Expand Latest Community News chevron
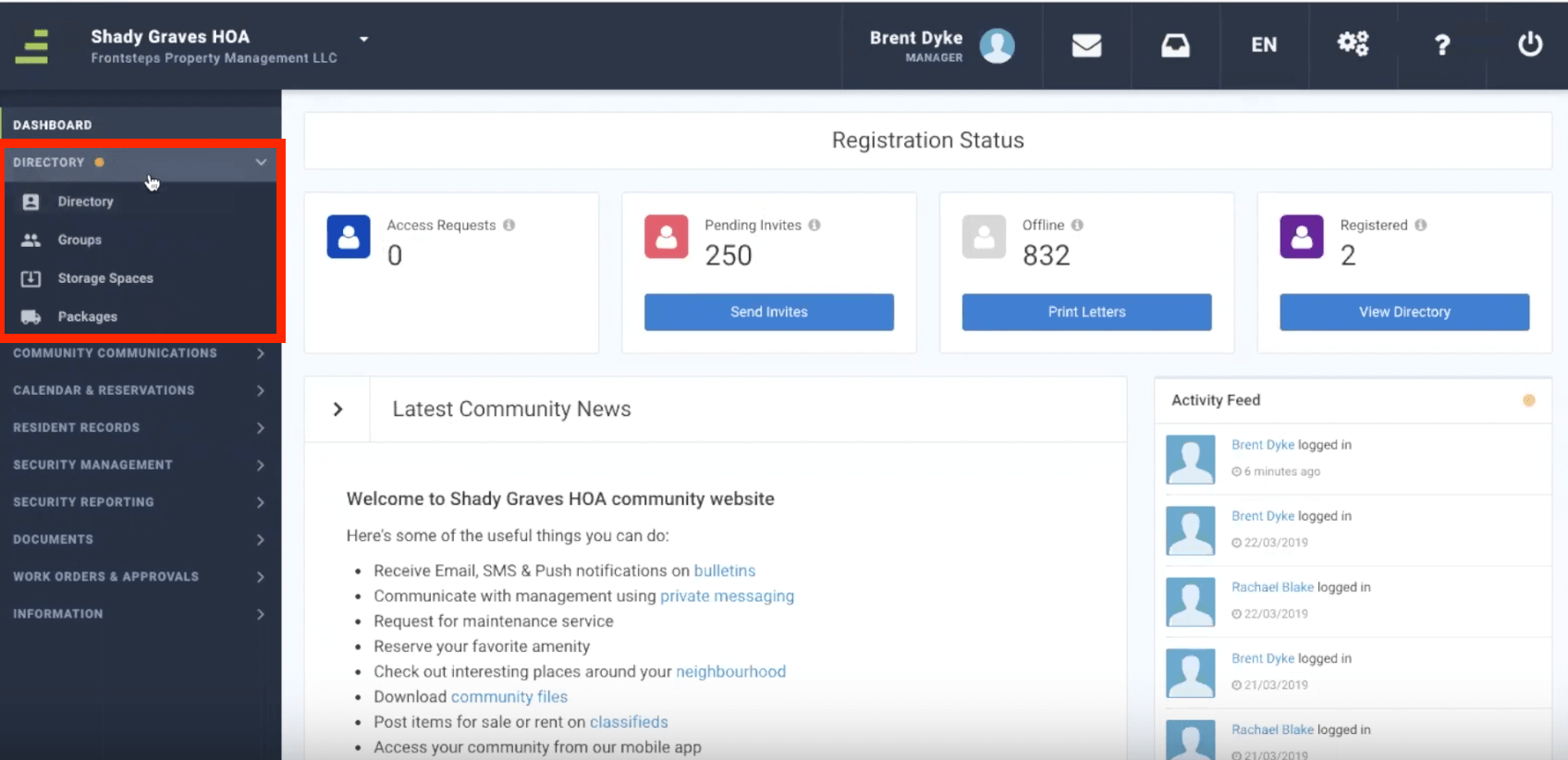This screenshot has width=1568, height=760. (x=337, y=410)
